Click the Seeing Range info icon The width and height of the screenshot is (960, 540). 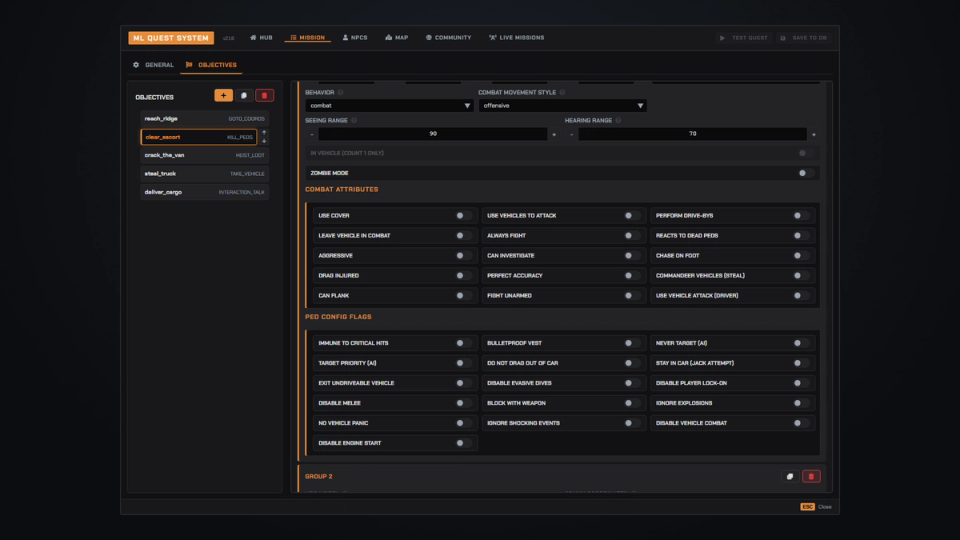(354, 121)
